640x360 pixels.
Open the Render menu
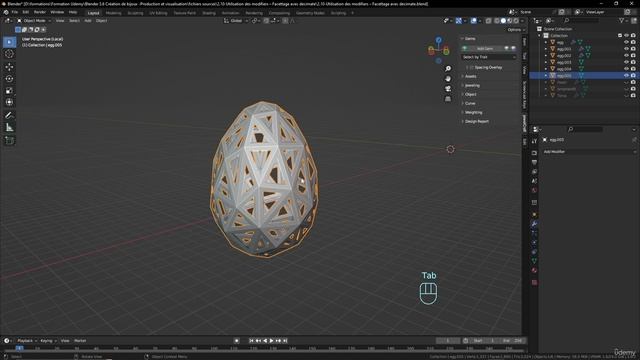[40, 12]
